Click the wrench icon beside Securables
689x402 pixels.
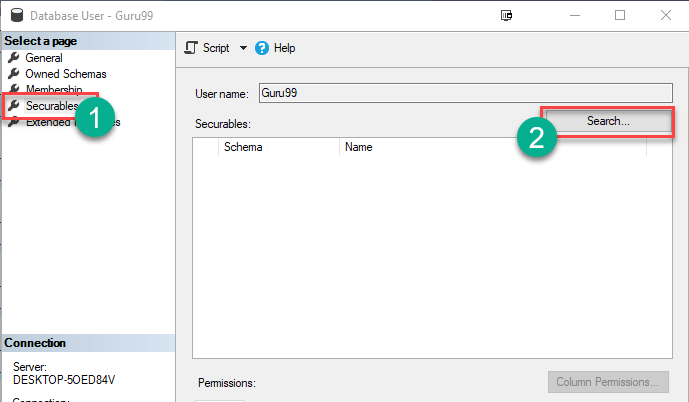pos(14,106)
